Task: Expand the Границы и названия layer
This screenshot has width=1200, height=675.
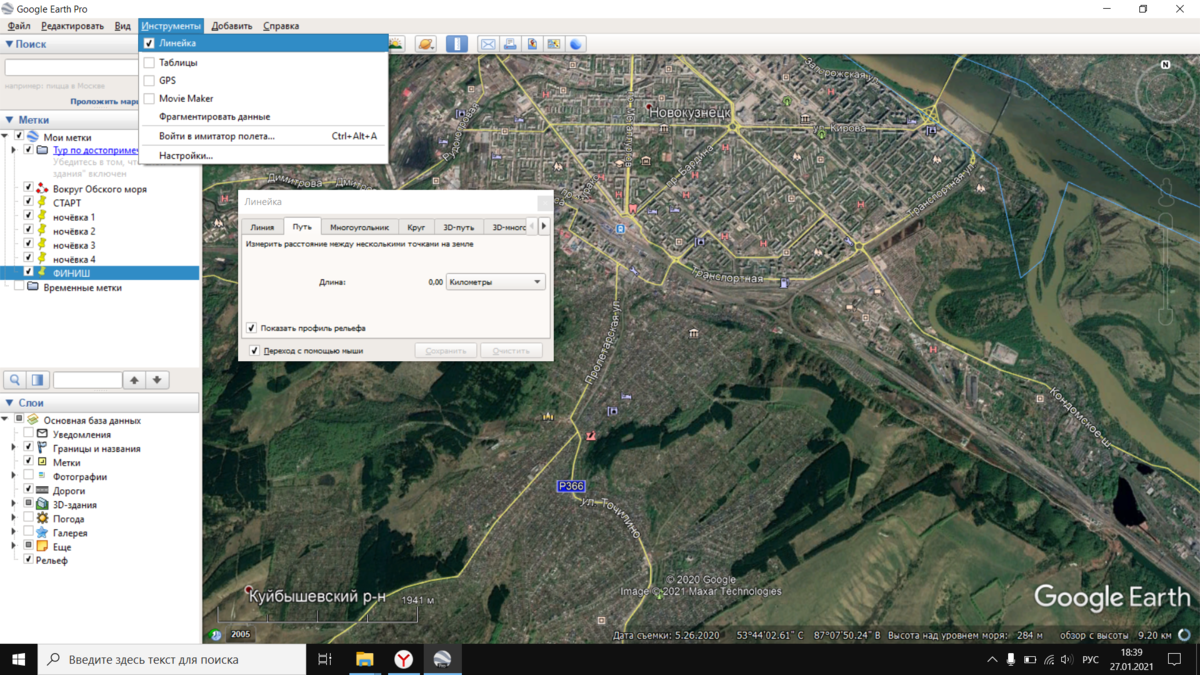Action: coord(14,449)
